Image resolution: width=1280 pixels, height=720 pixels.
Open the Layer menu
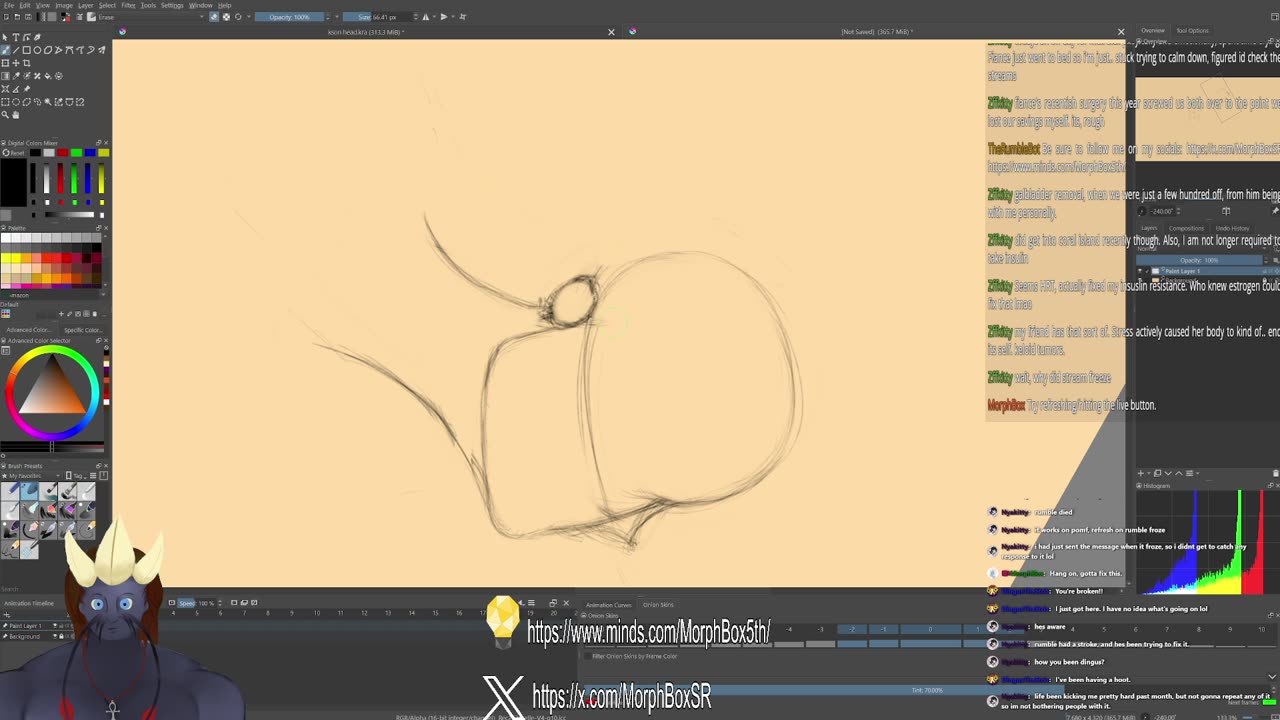85,5
